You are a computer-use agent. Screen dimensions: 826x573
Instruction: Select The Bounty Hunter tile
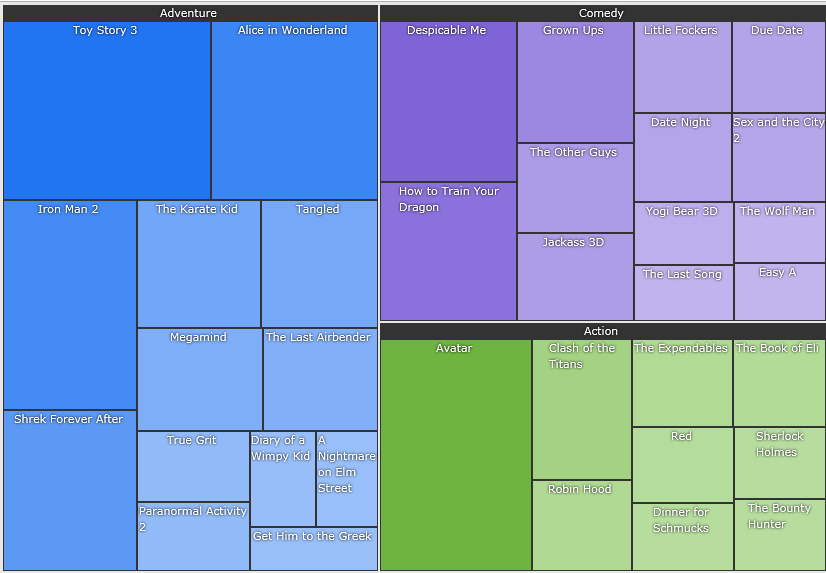[780, 535]
